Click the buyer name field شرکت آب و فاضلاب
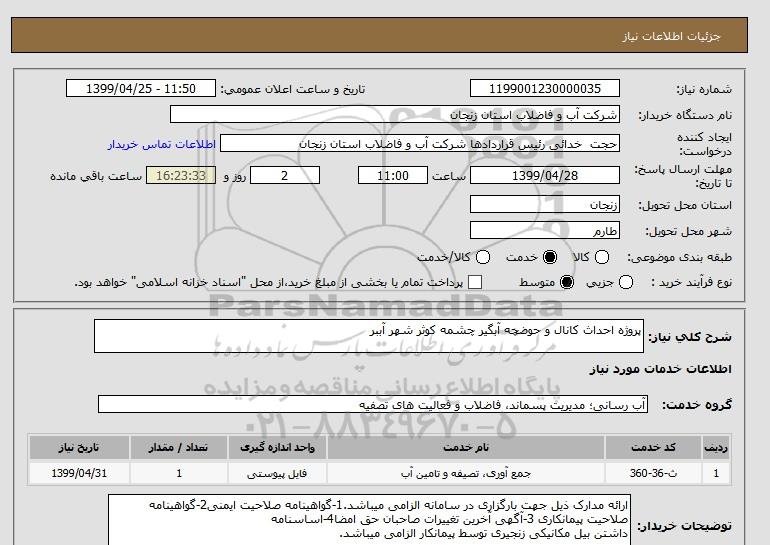The image size is (770, 545). point(395,115)
